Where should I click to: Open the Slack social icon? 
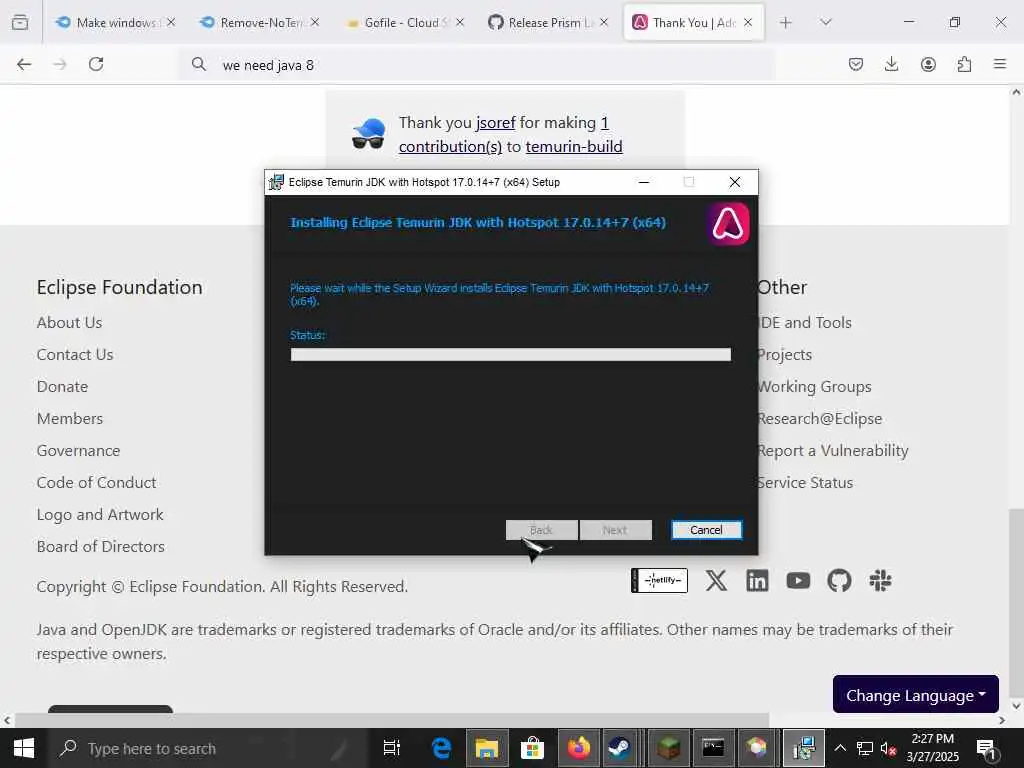click(x=880, y=581)
